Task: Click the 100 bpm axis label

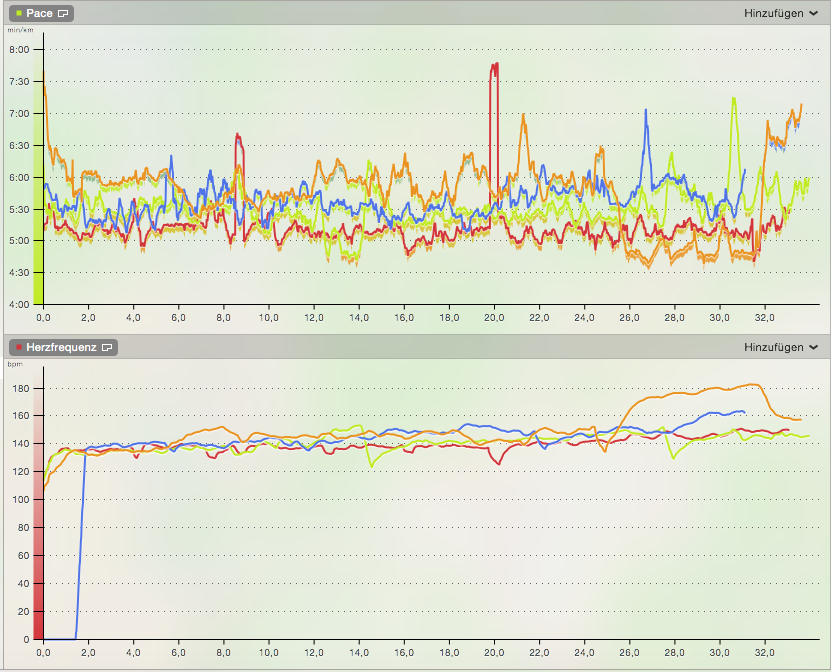Action: [x=22, y=500]
